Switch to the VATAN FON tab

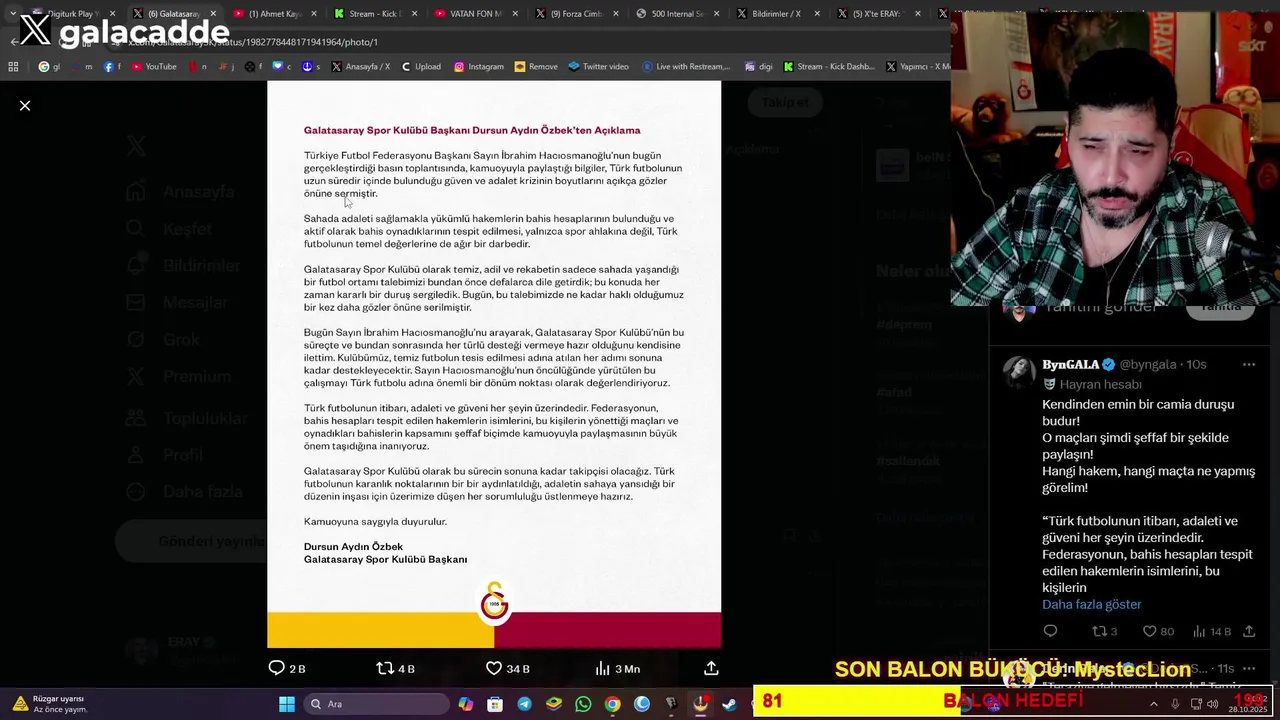(x=475, y=14)
